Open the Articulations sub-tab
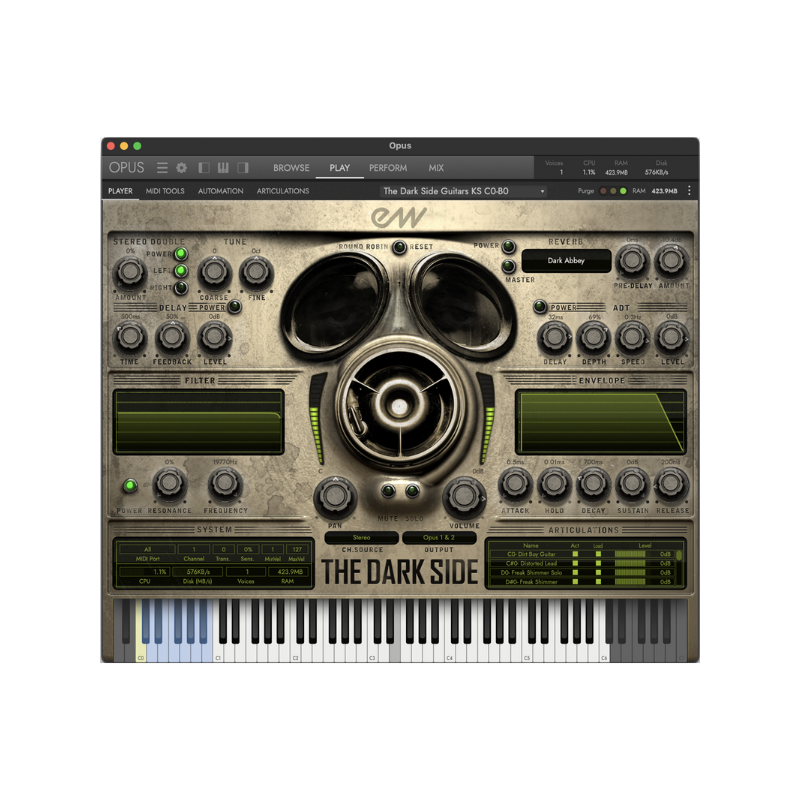 click(283, 191)
